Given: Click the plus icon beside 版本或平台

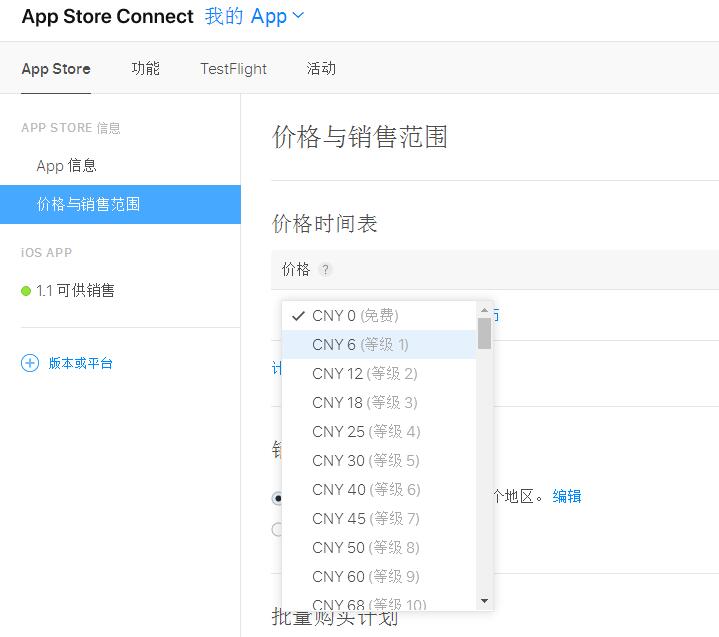Looking at the screenshot, I should click(30, 363).
